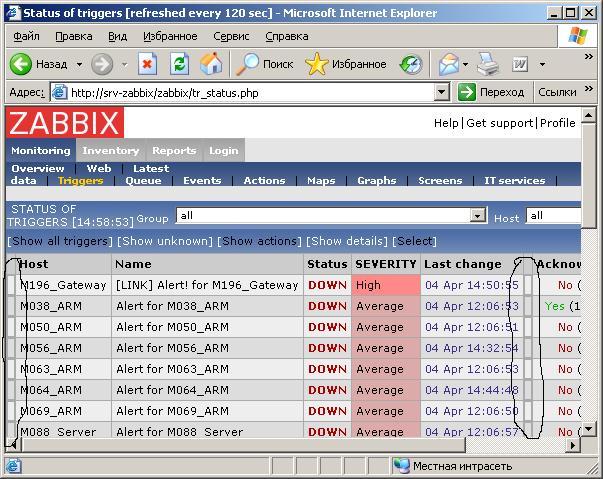Switch to Reports tab
Screen dimensions: 603x479
coord(174,150)
